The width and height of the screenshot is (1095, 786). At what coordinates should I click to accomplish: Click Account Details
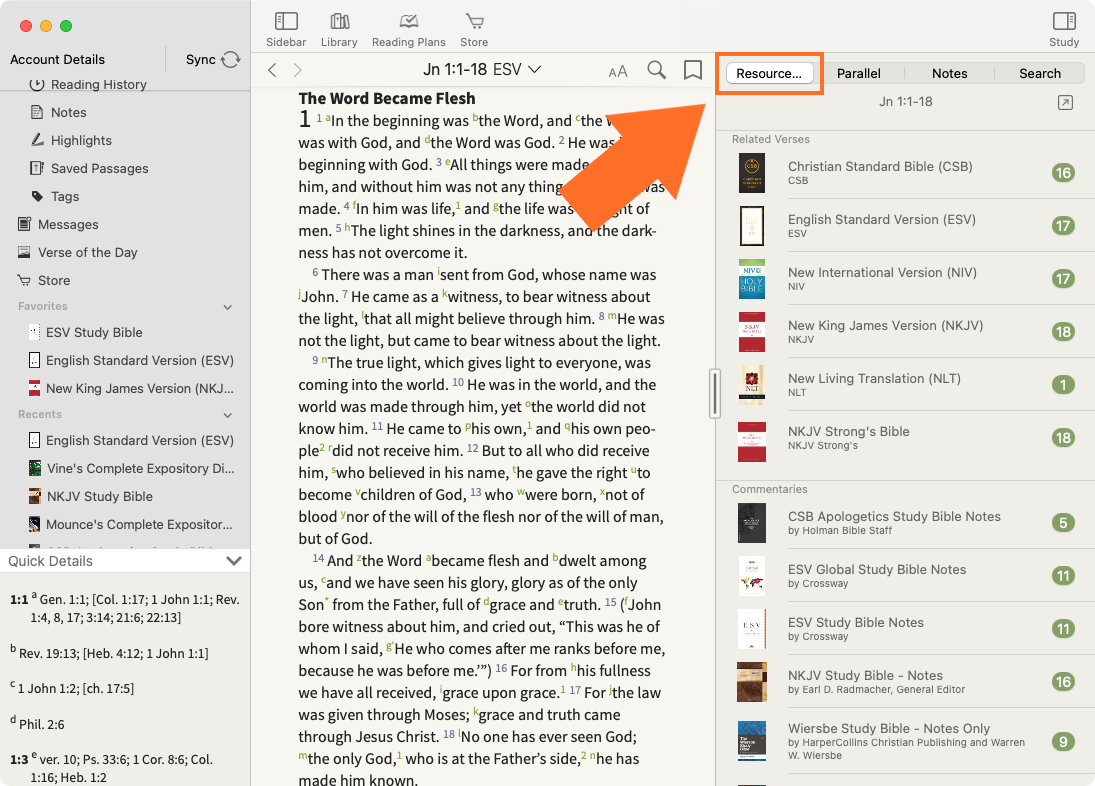(x=57, y=59)
